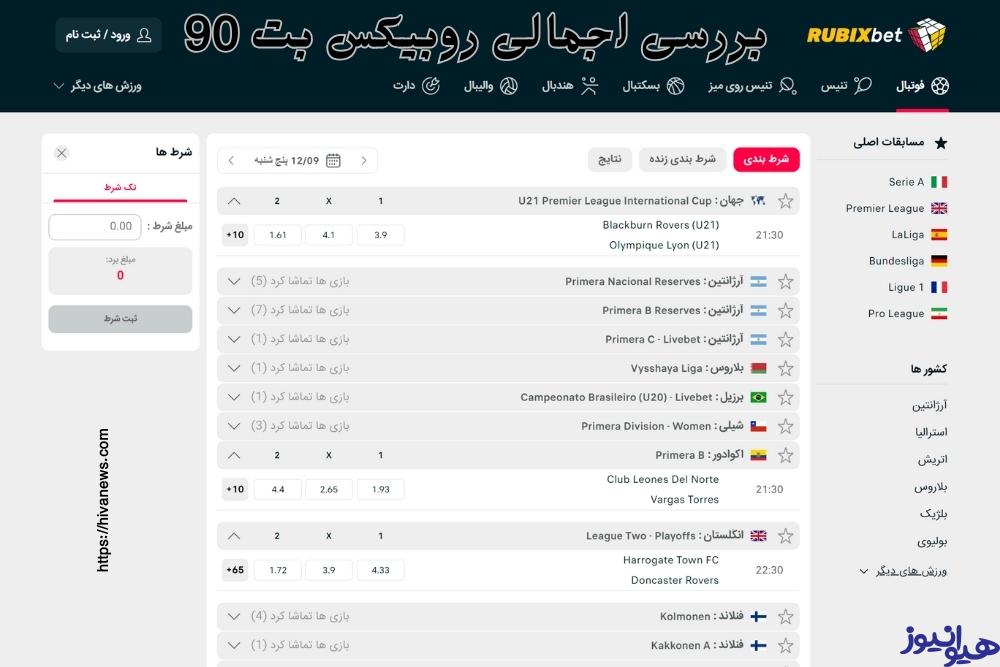Open the darts section icon

coord(430,86)
